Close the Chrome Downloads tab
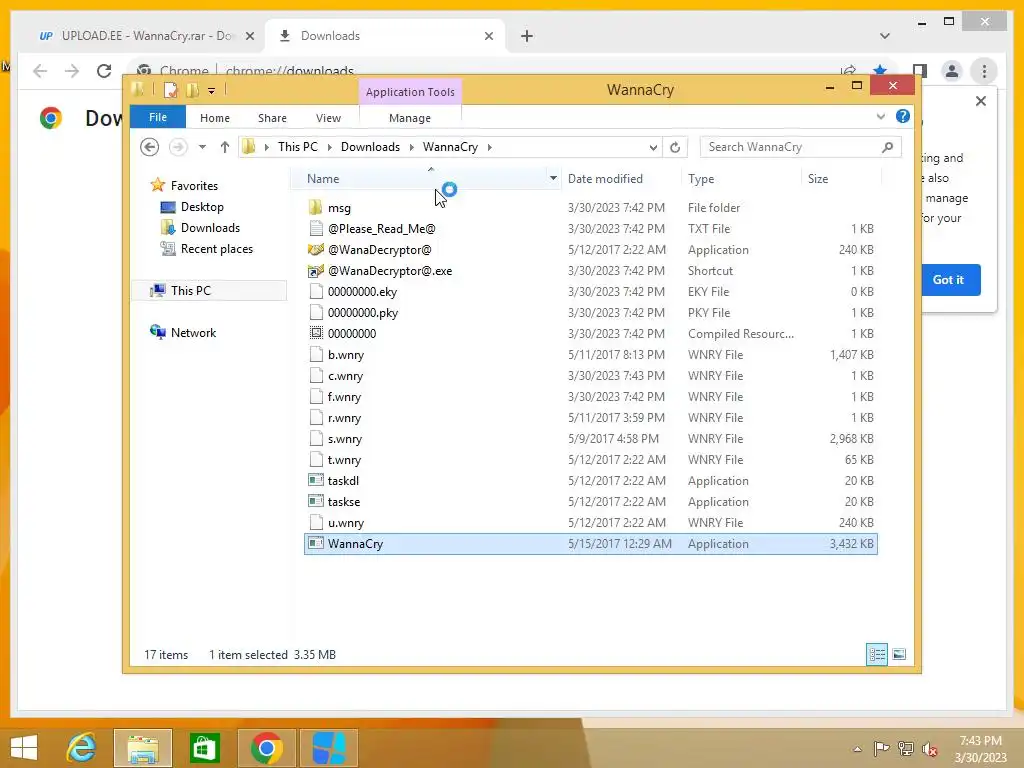 488,36
